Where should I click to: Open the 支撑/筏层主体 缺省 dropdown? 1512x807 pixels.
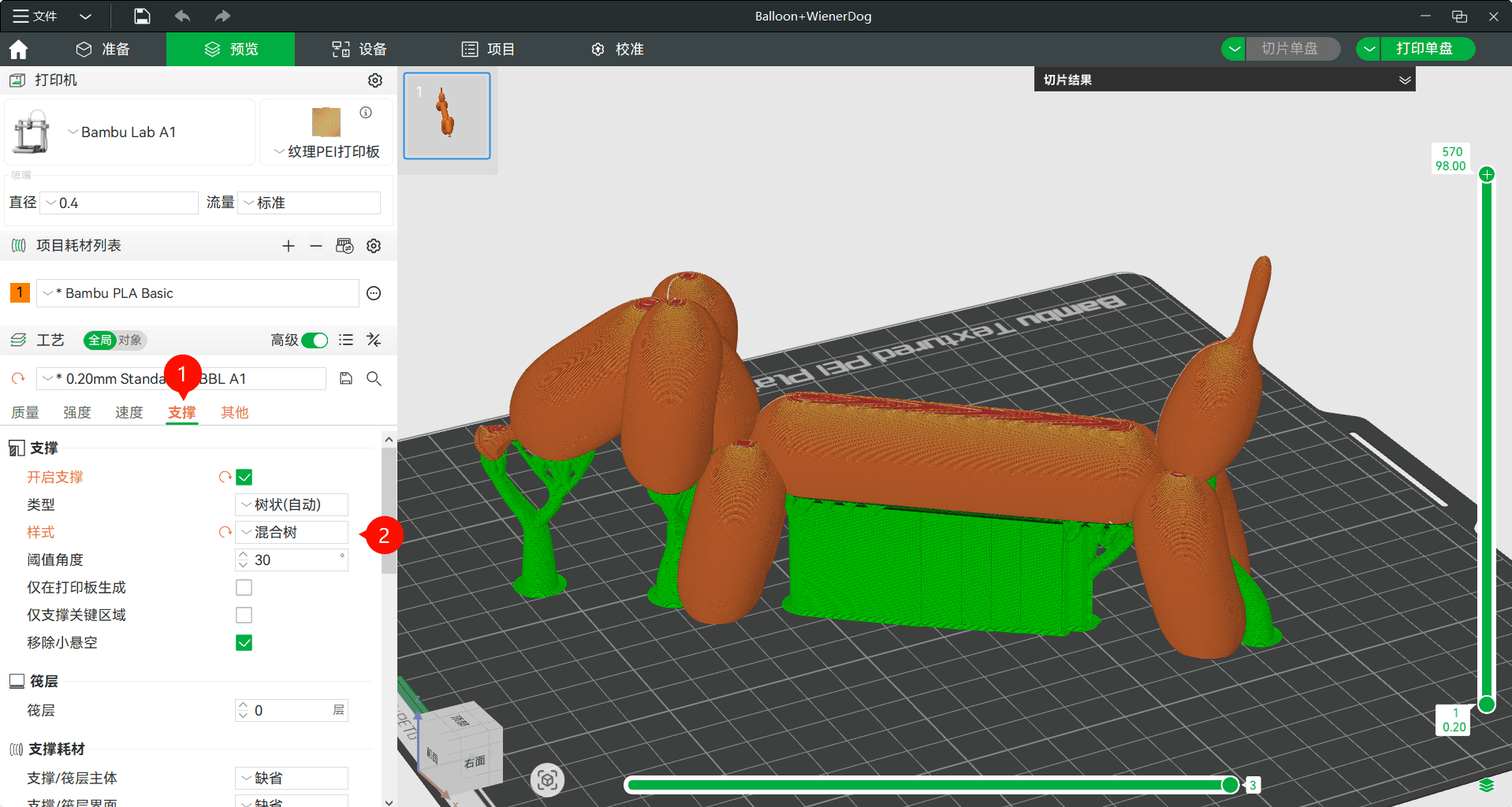pos(292,778)
